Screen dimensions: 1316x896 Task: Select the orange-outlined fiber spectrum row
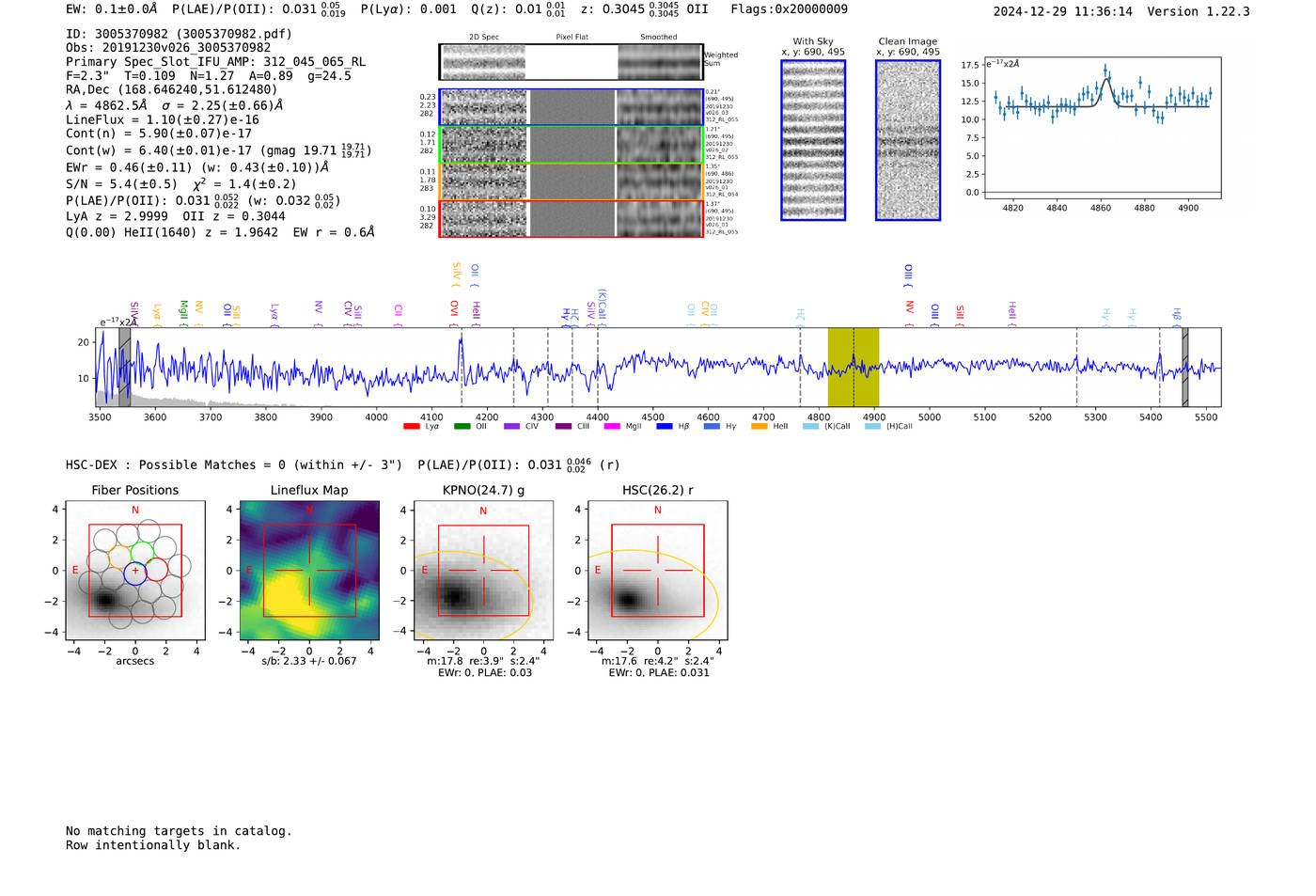pos(571,181)
